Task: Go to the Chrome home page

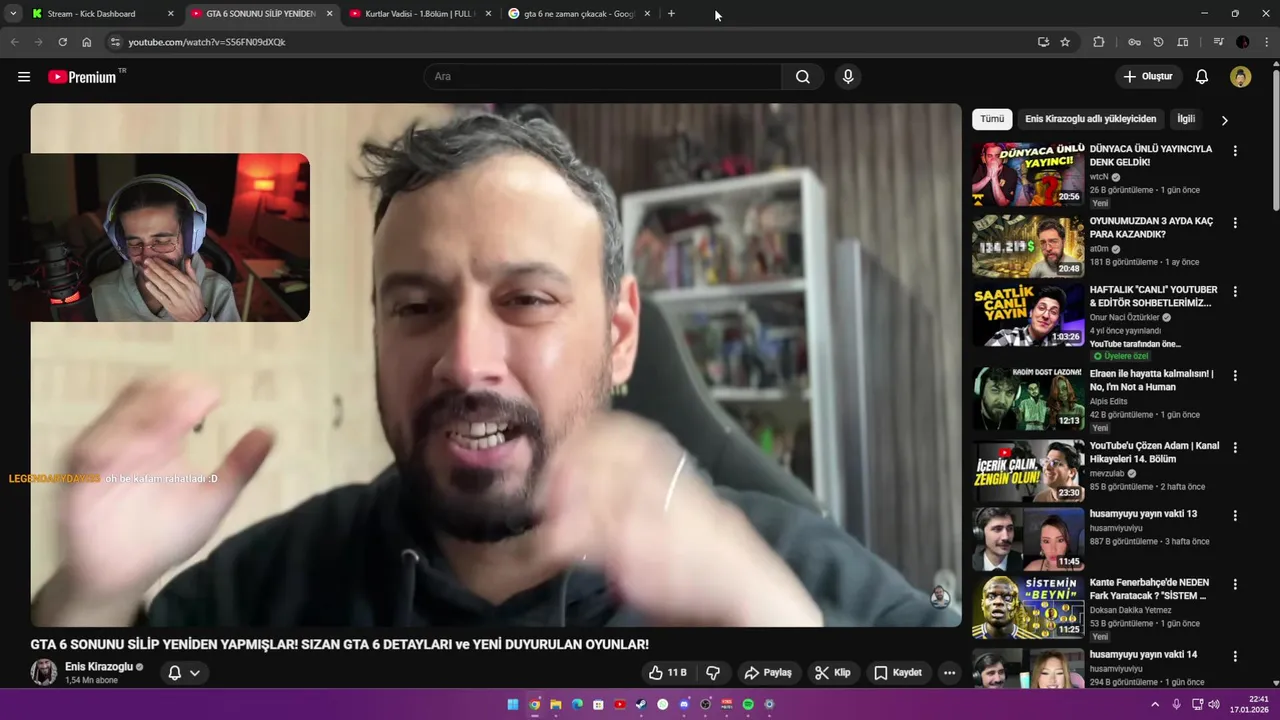Action: coord(87,42)
